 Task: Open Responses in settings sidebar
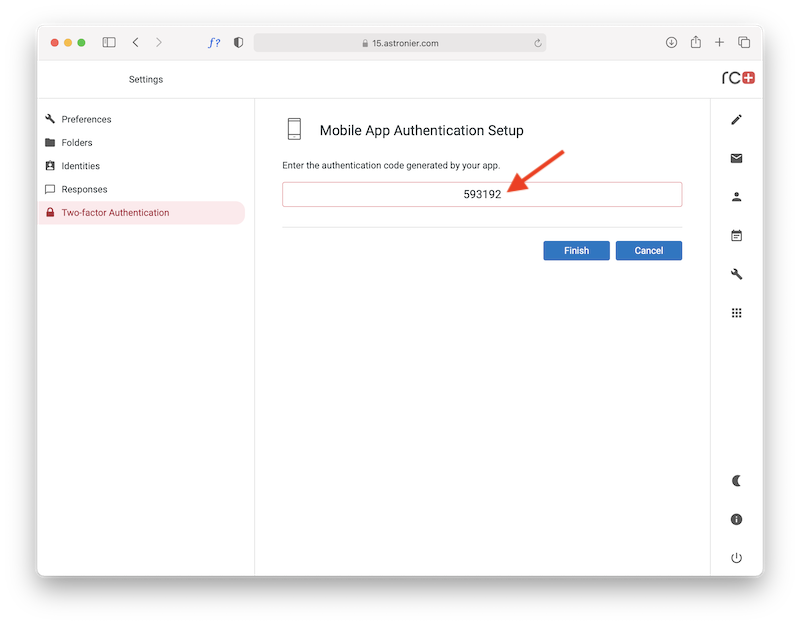142,189
